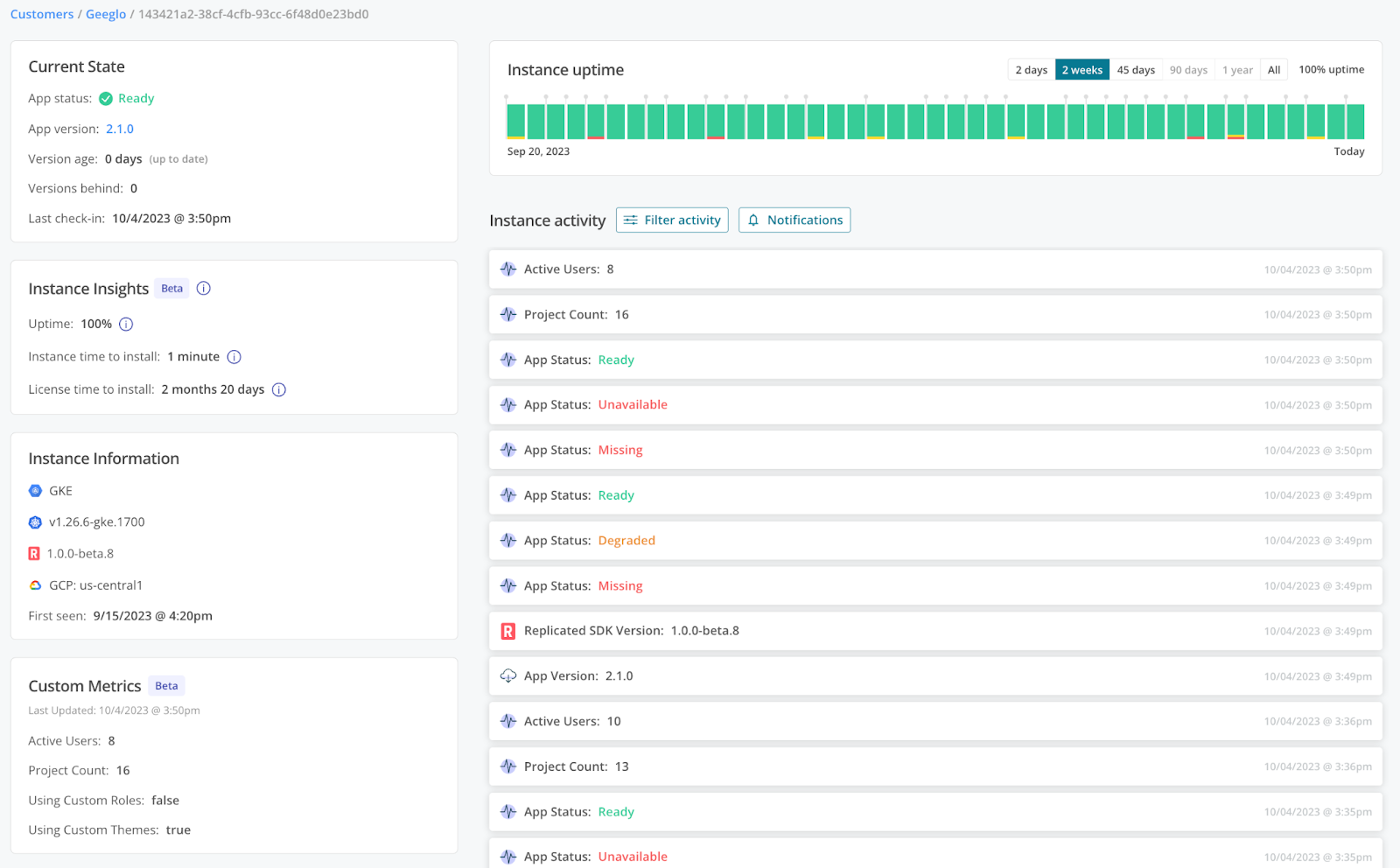Screen dimensions: 1400x868
Task: Click the pulse icon on Active Users: 10 row
Action: pyautogui.click(x=508, y=722)
